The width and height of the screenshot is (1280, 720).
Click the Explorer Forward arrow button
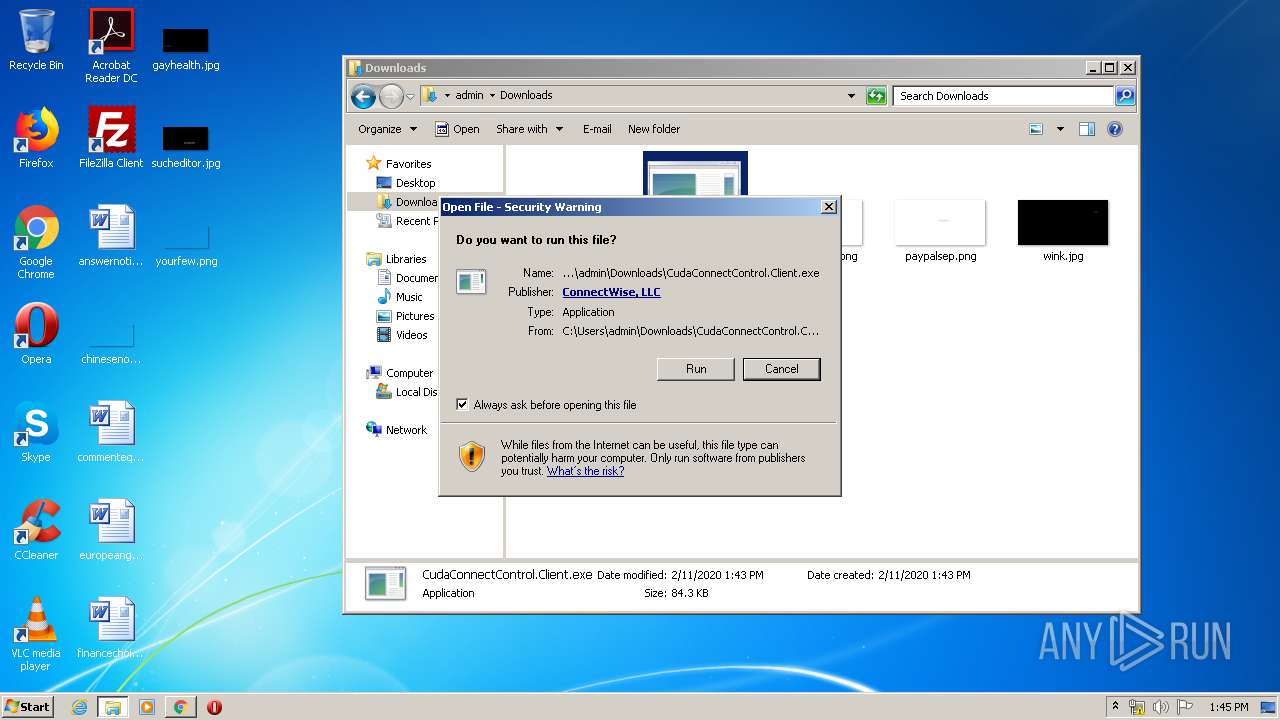tap(391, 96)
